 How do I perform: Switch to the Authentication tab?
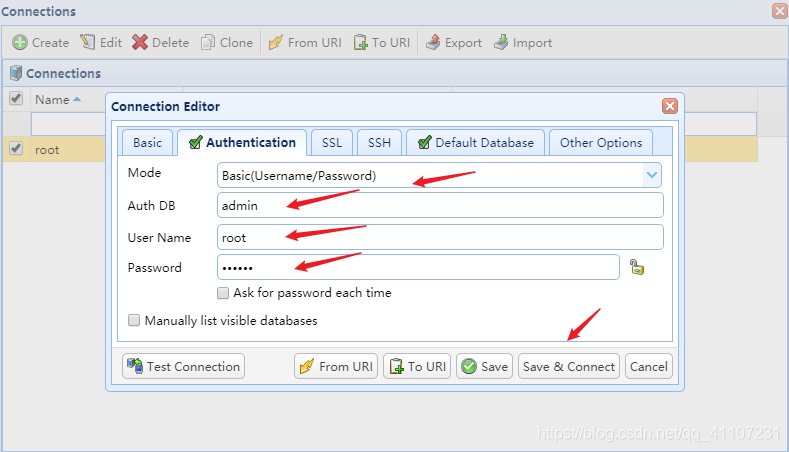[242, 143]
